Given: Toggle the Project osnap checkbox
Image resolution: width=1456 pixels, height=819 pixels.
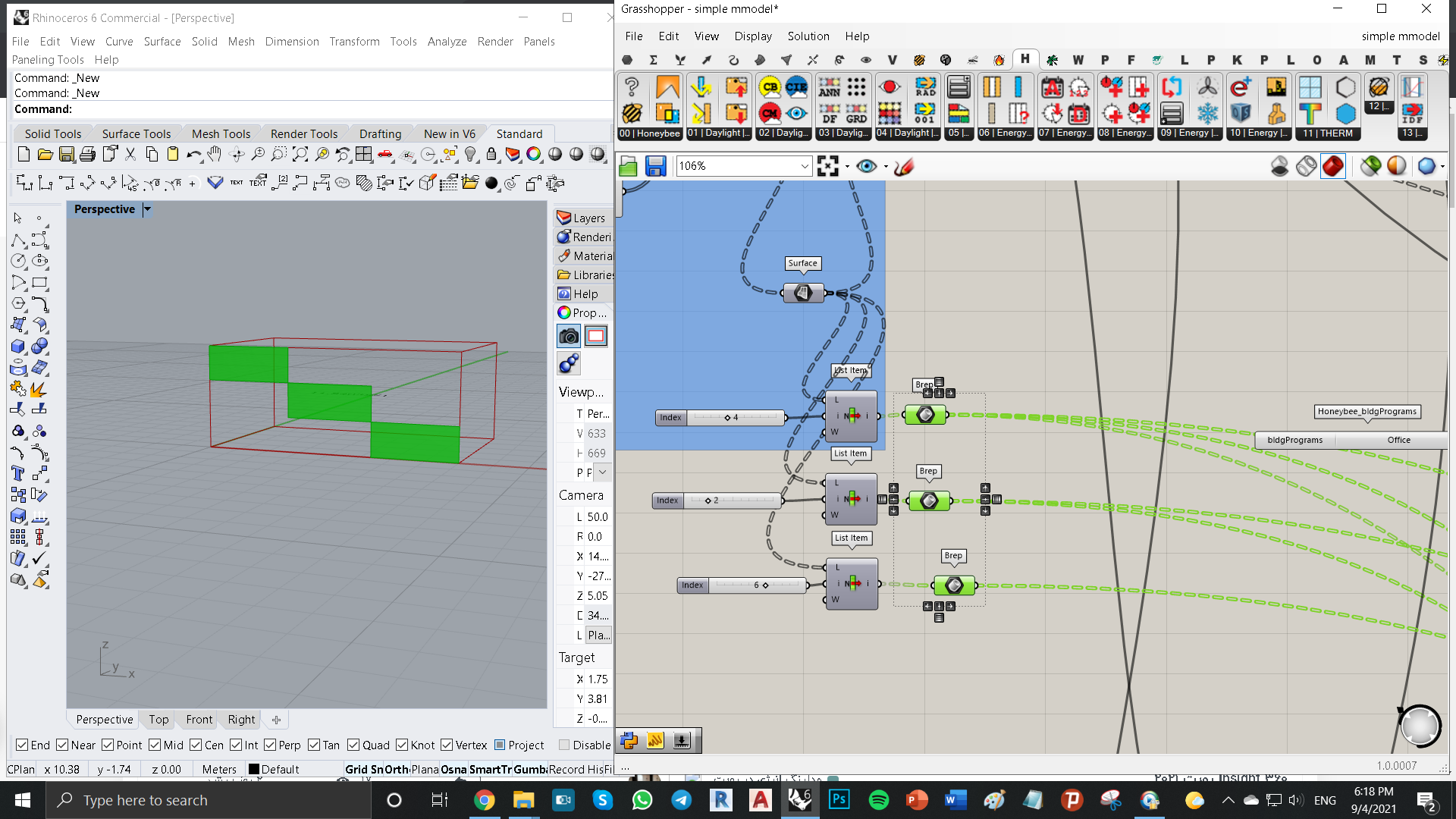Looking at the screenshot, I should [x=500, y=745].
